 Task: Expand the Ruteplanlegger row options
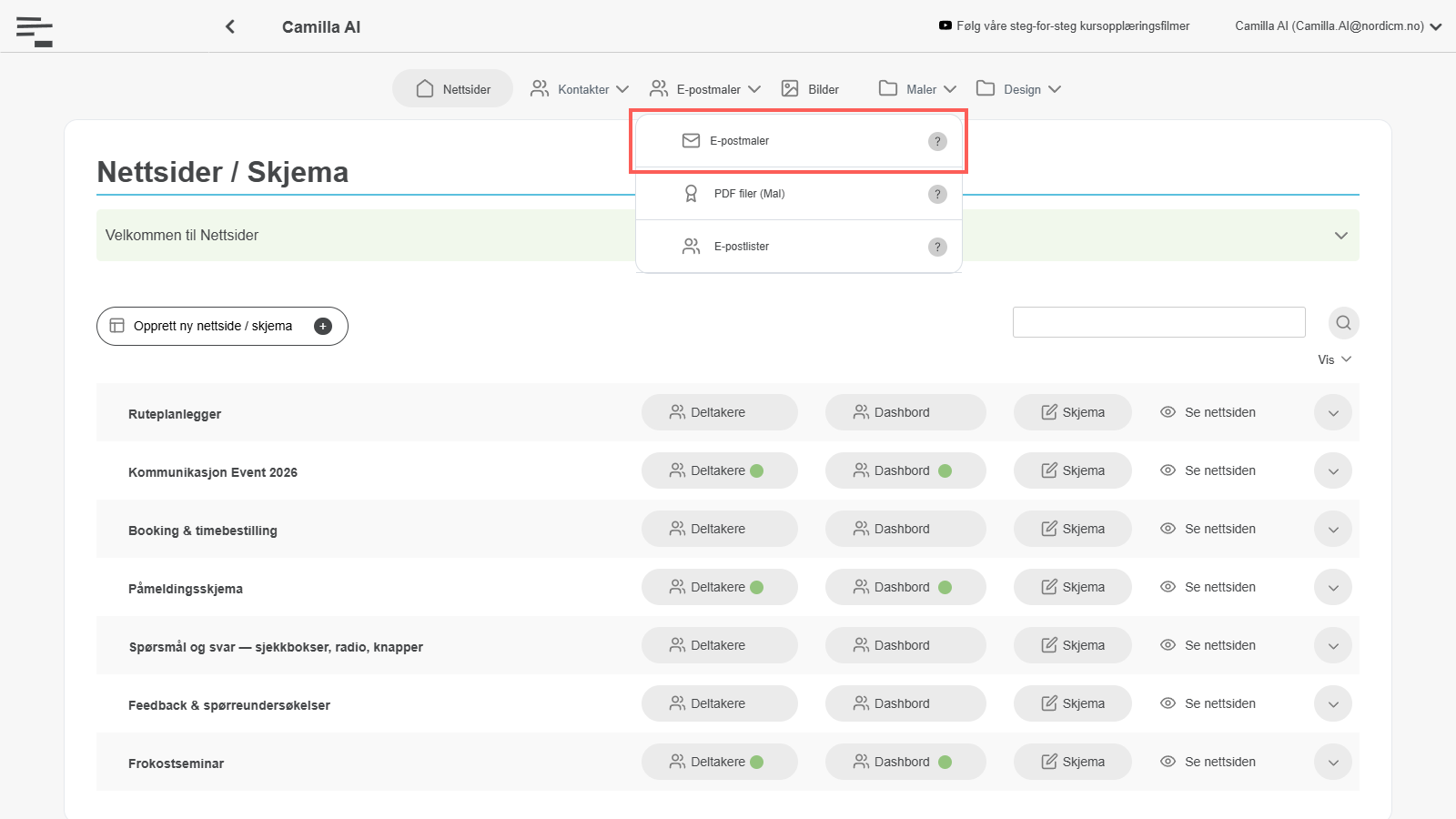(x=1333, y=413)
